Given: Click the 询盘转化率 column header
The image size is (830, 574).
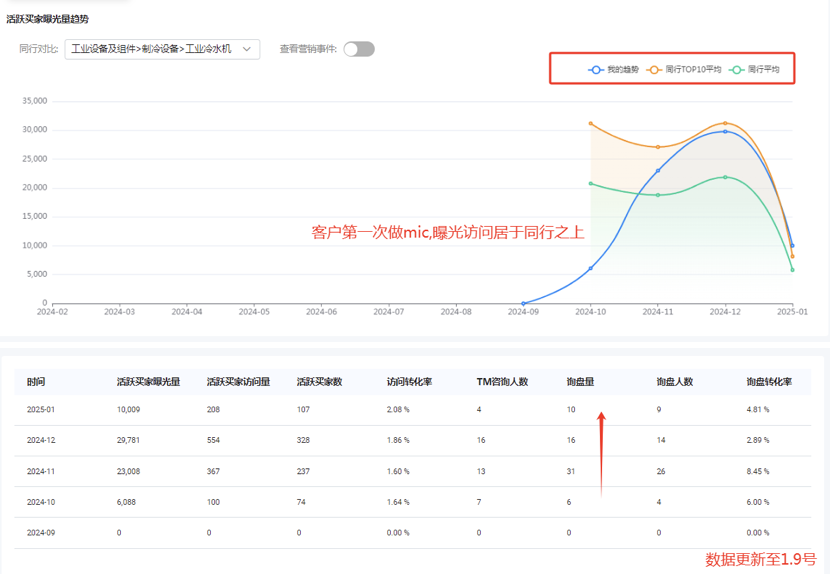Looking at the screenshot, I should click(x=769, y=382).
